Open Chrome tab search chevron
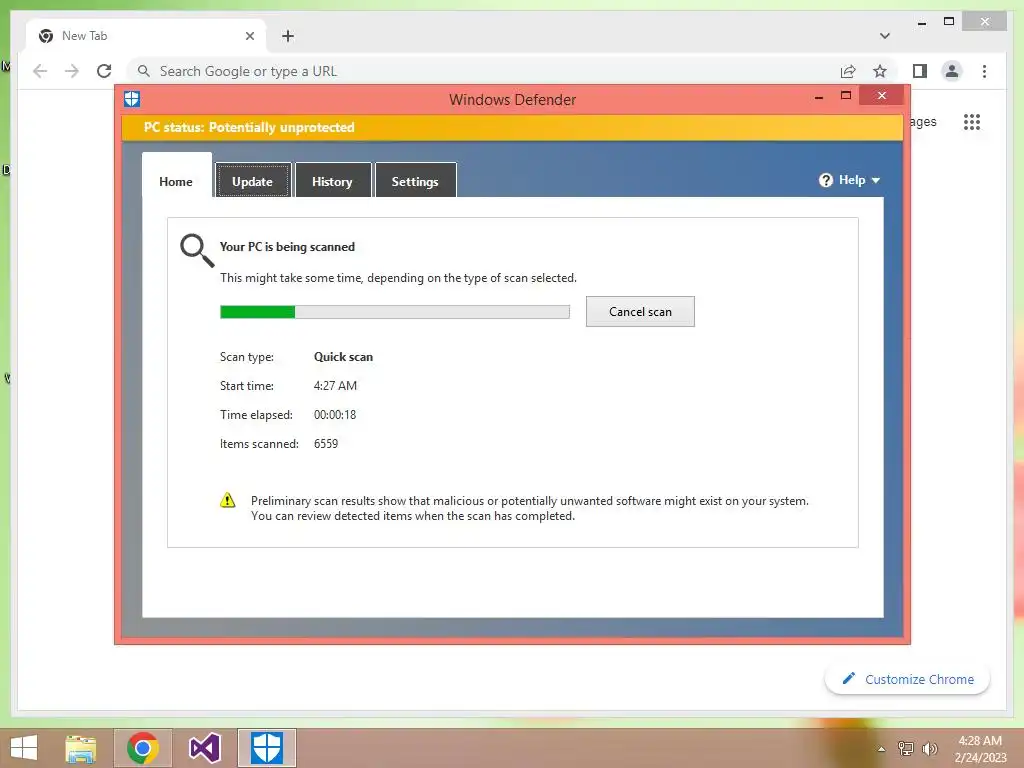This screenshot has width=1024, height=768. (x=884, y=36)
